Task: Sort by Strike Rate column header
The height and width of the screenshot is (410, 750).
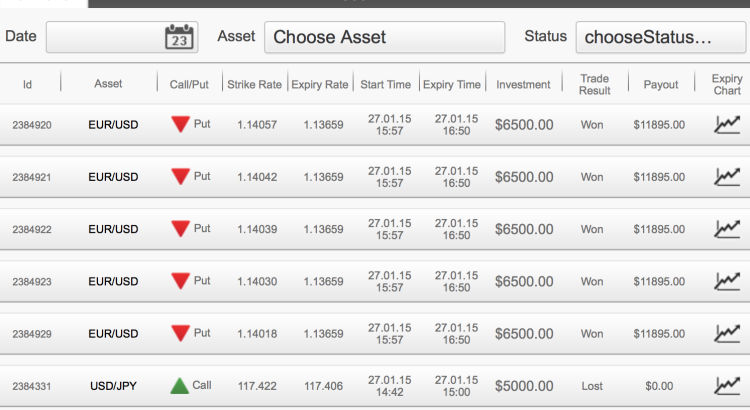Action: click(x=254, y=85)
